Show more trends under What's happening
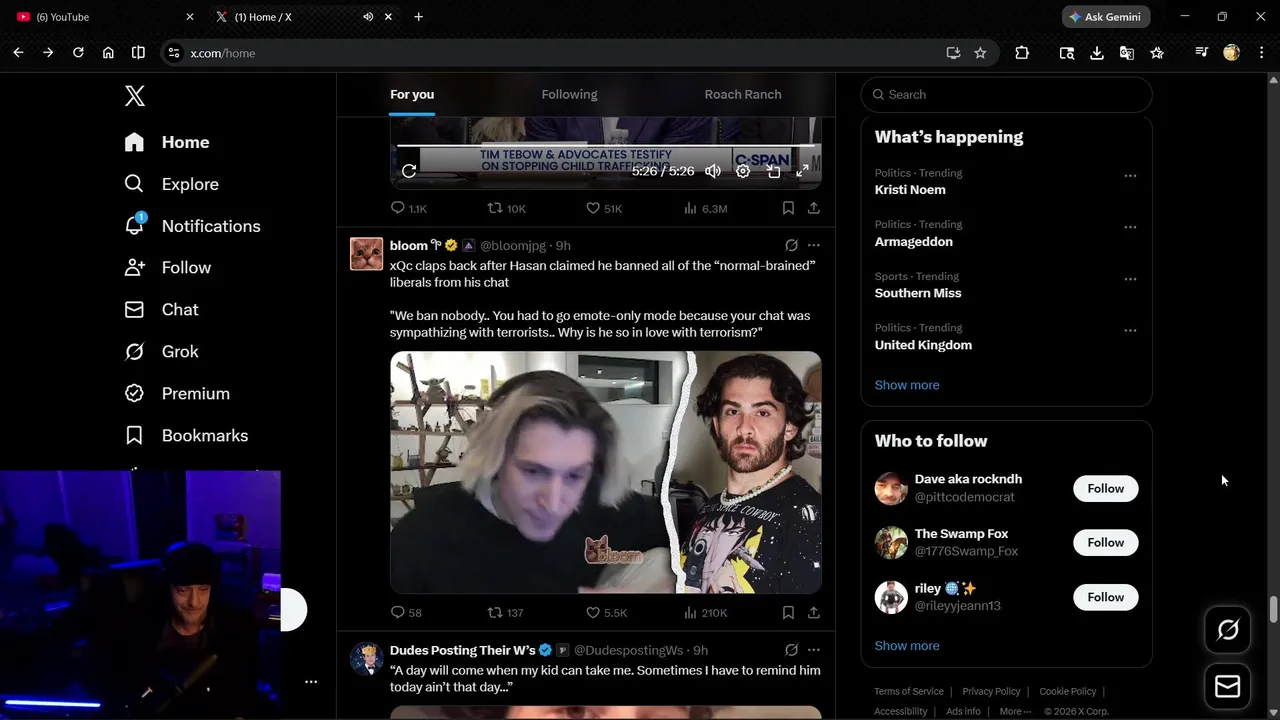Viewport: 1280px width, 720px height. [x=907, y=385]
